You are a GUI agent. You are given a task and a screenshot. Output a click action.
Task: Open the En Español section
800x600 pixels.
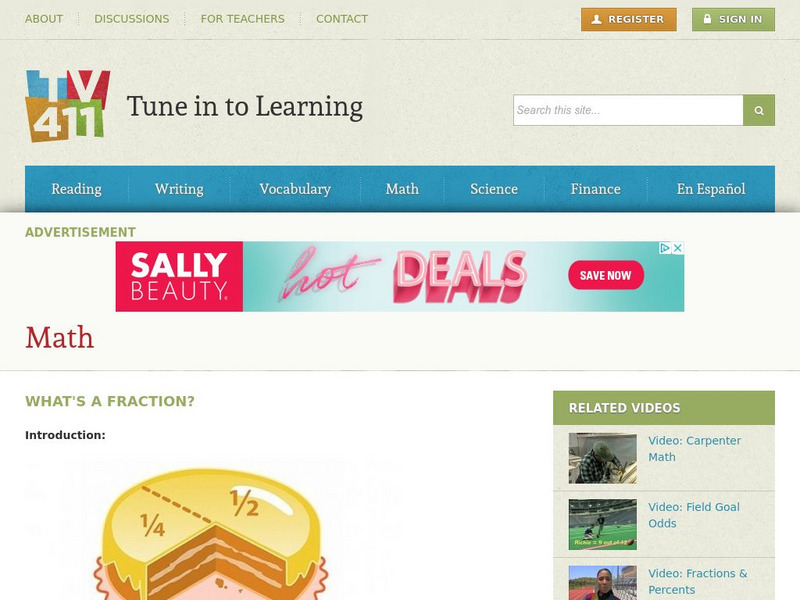tap(711, 189)
